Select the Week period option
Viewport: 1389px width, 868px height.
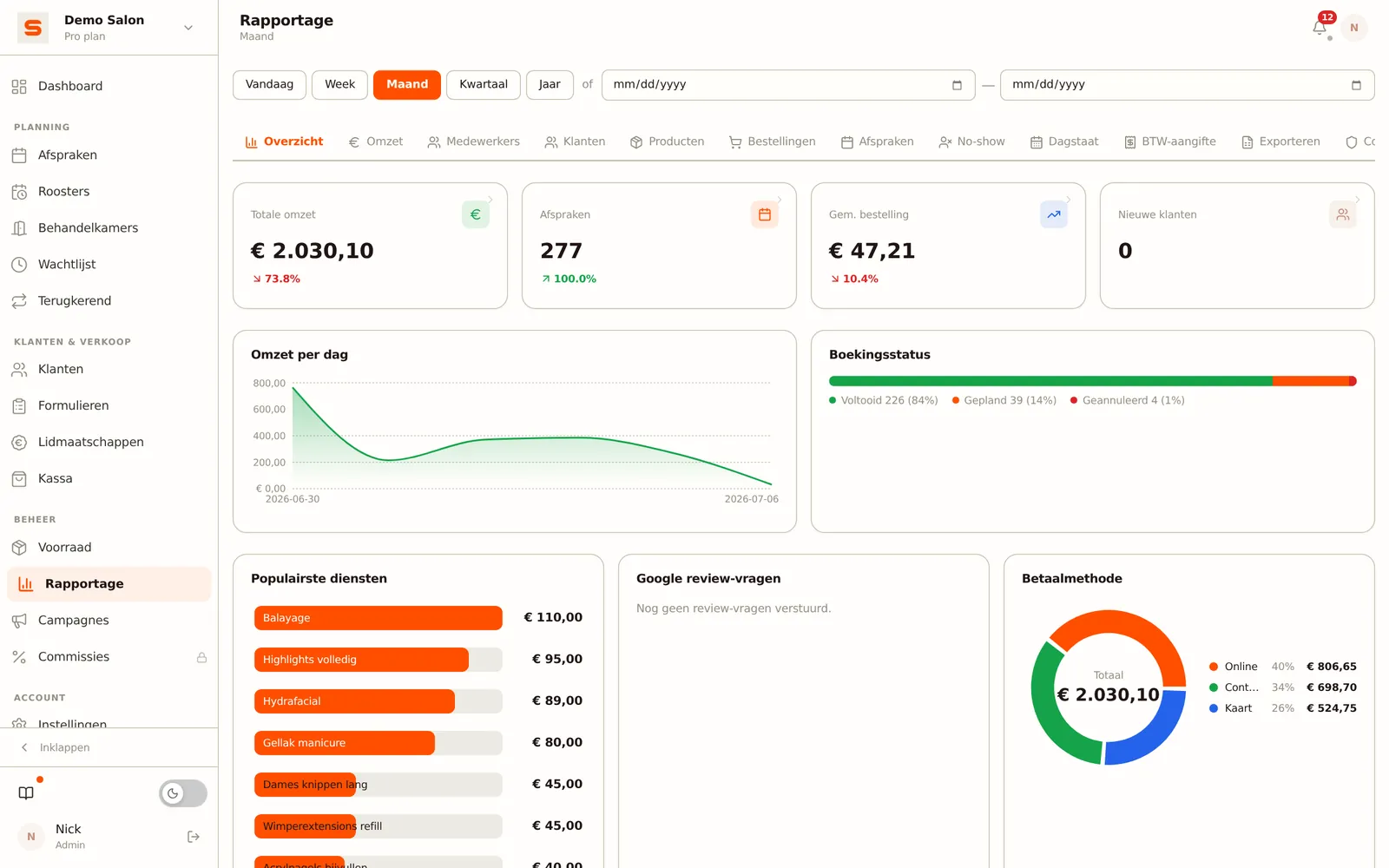pyautogui.click(x=339, y=85)
